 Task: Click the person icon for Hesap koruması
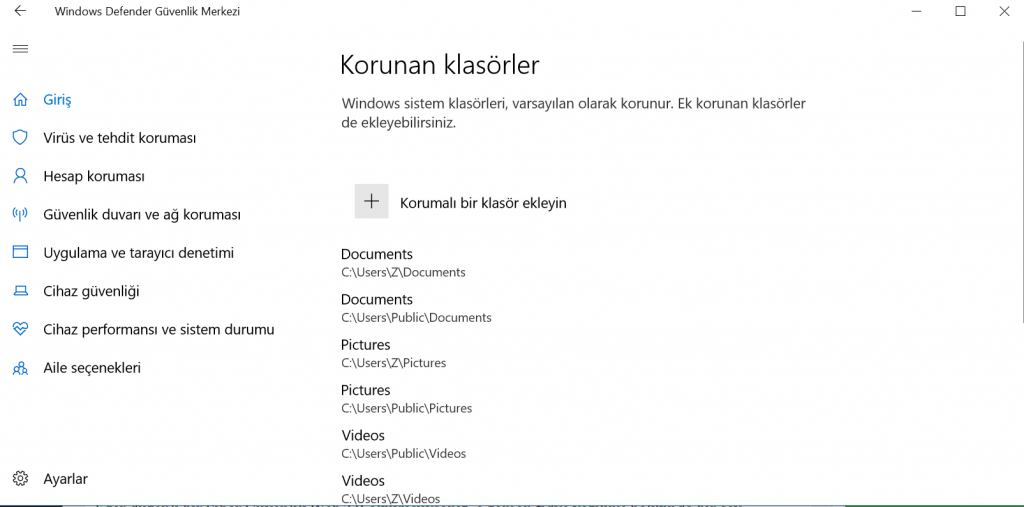(20, 176)
